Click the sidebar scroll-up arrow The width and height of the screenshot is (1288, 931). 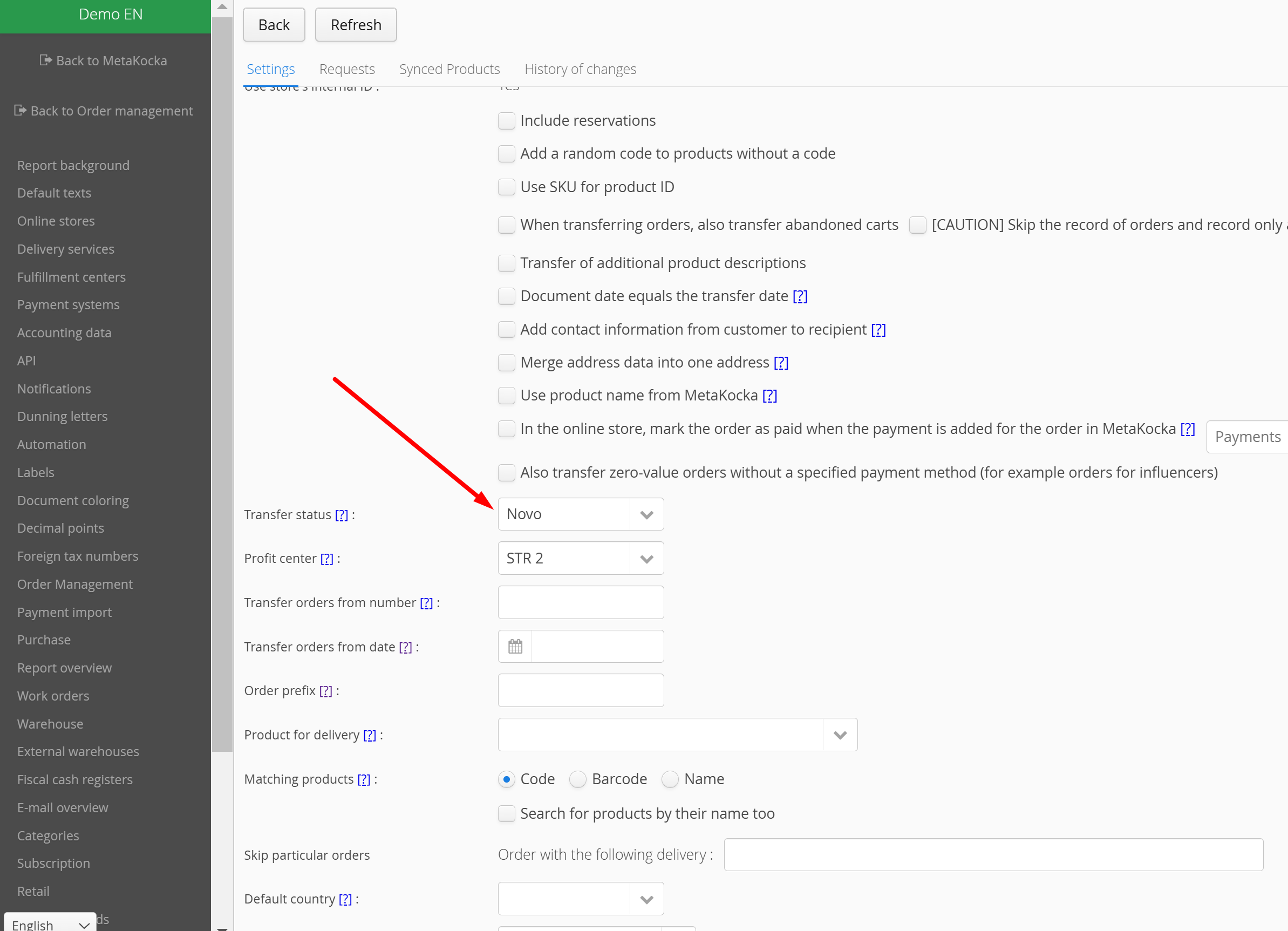coord(222,8)
